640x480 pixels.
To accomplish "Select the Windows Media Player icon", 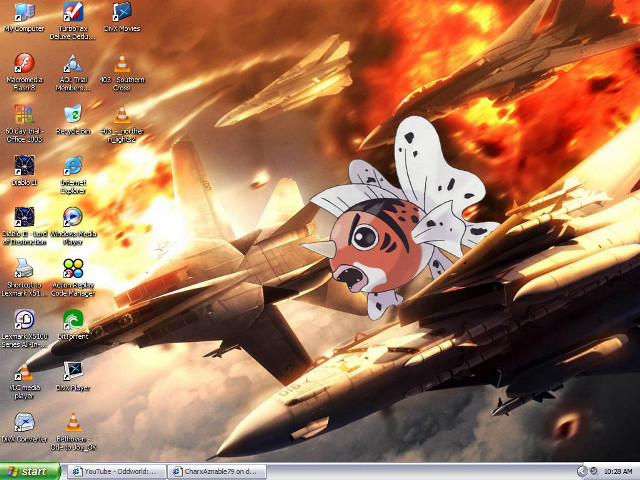I will click(73, 227).
